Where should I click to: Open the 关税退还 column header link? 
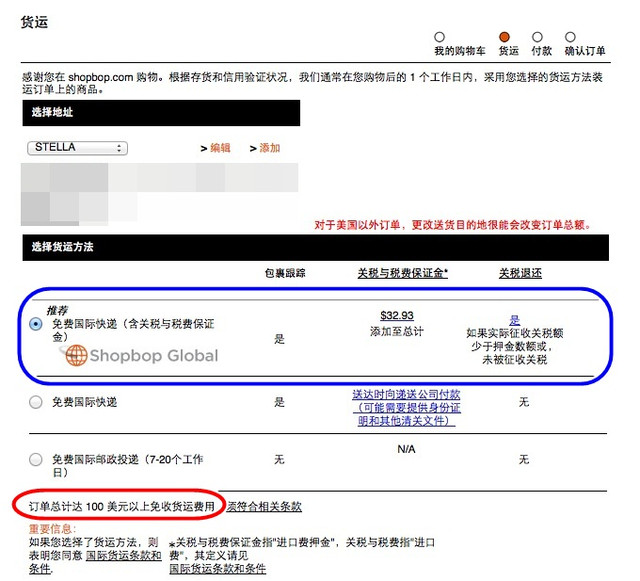click(x=520, y=273)
